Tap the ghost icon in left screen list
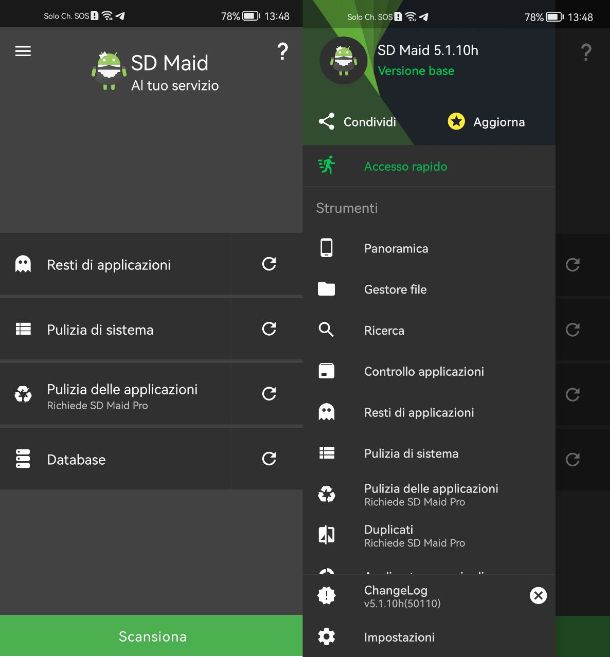Screen dimensions: 610x657 [x=23, y=264]
